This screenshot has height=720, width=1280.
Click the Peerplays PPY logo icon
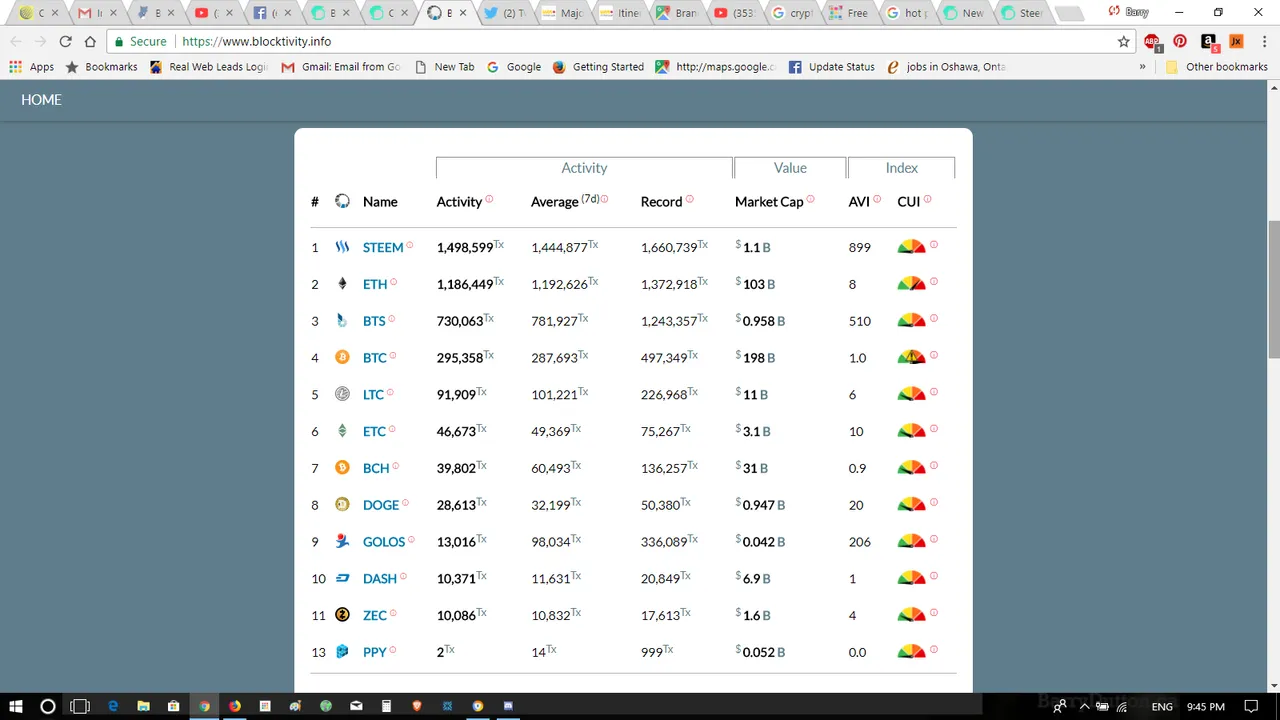click(x=342, y=652)
